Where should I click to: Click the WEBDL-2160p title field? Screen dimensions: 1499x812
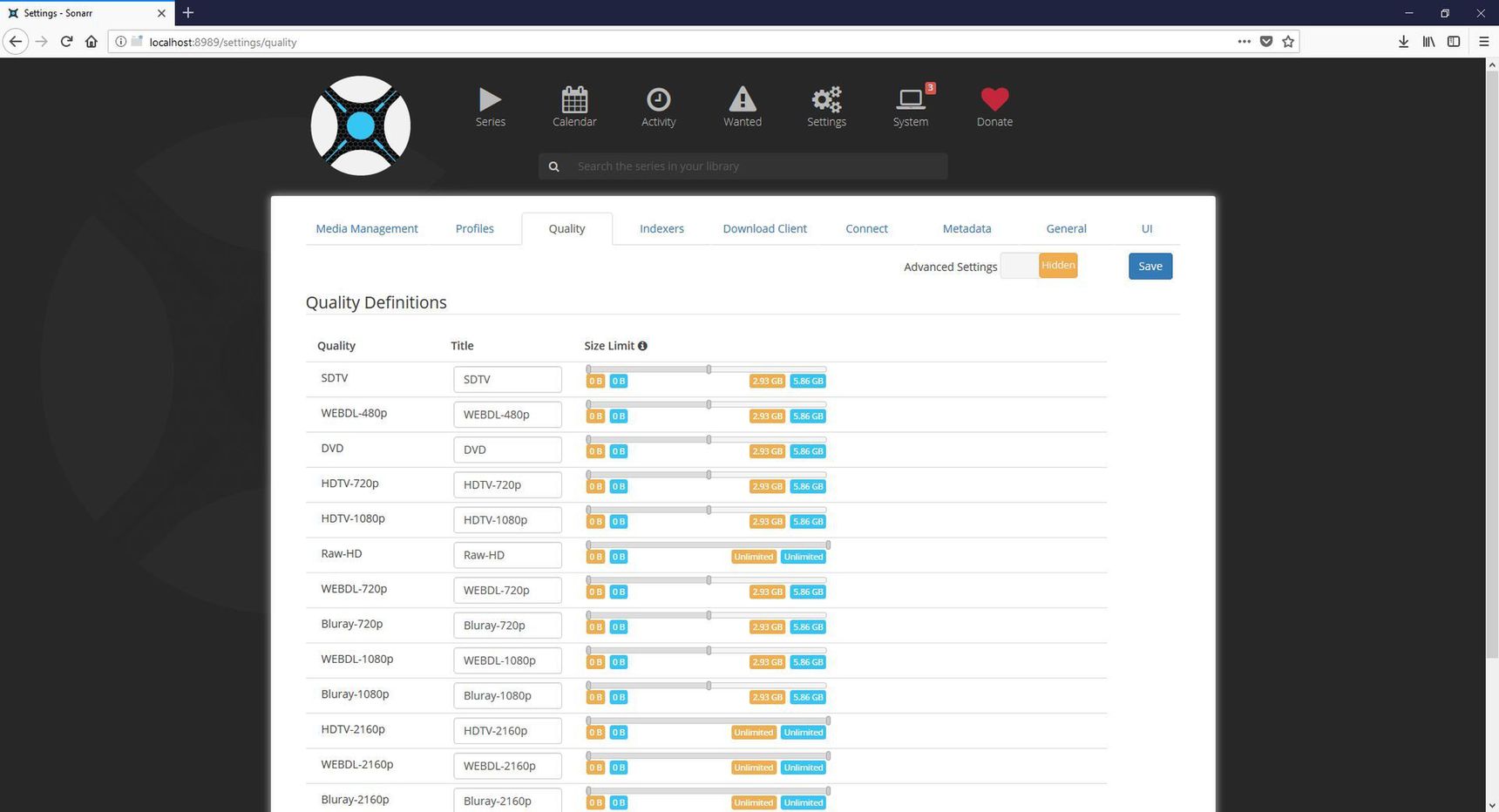(507, 766)
